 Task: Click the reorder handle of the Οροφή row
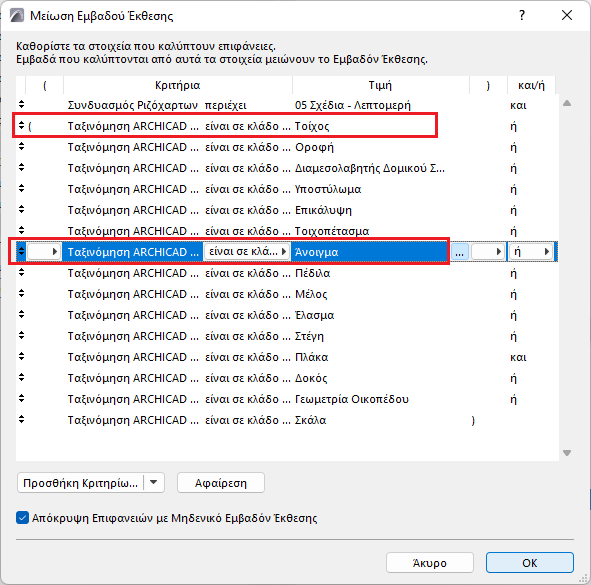click(21, 147)
